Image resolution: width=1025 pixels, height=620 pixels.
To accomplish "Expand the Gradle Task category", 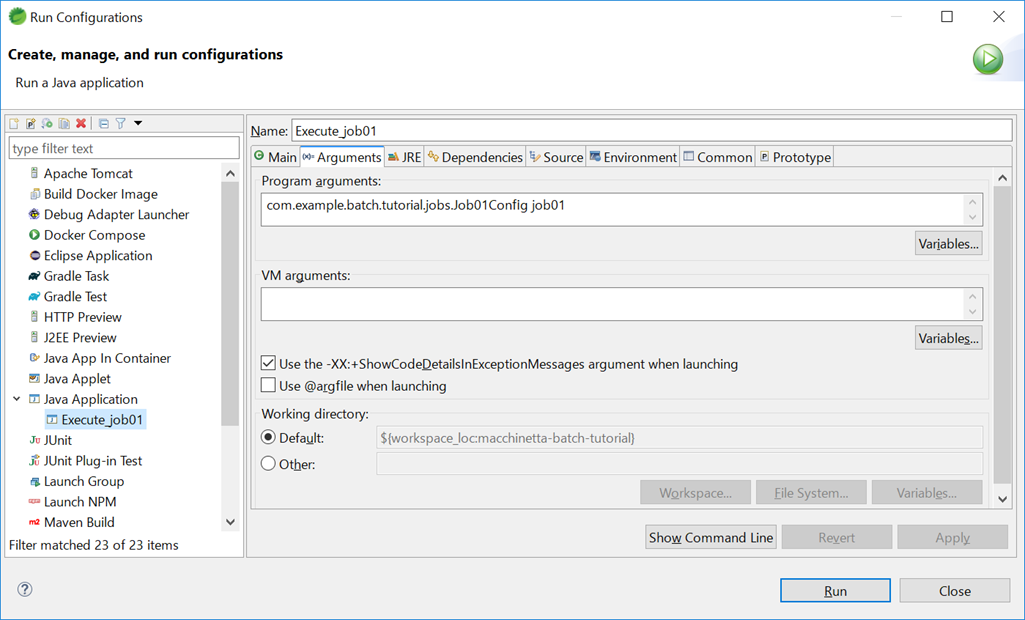I will [68, 275].
